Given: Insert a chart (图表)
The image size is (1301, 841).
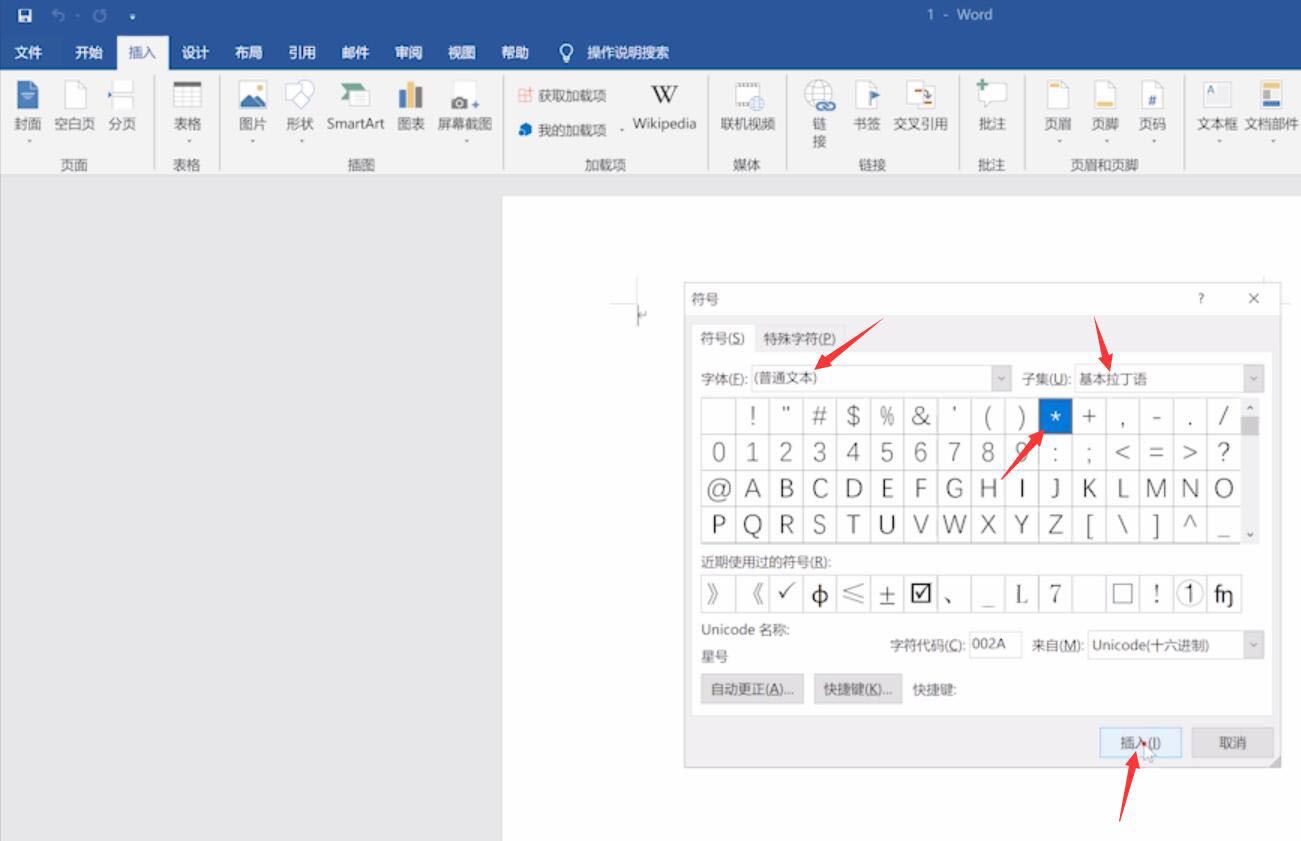Looking at the screenshot, I should (411, 106).
